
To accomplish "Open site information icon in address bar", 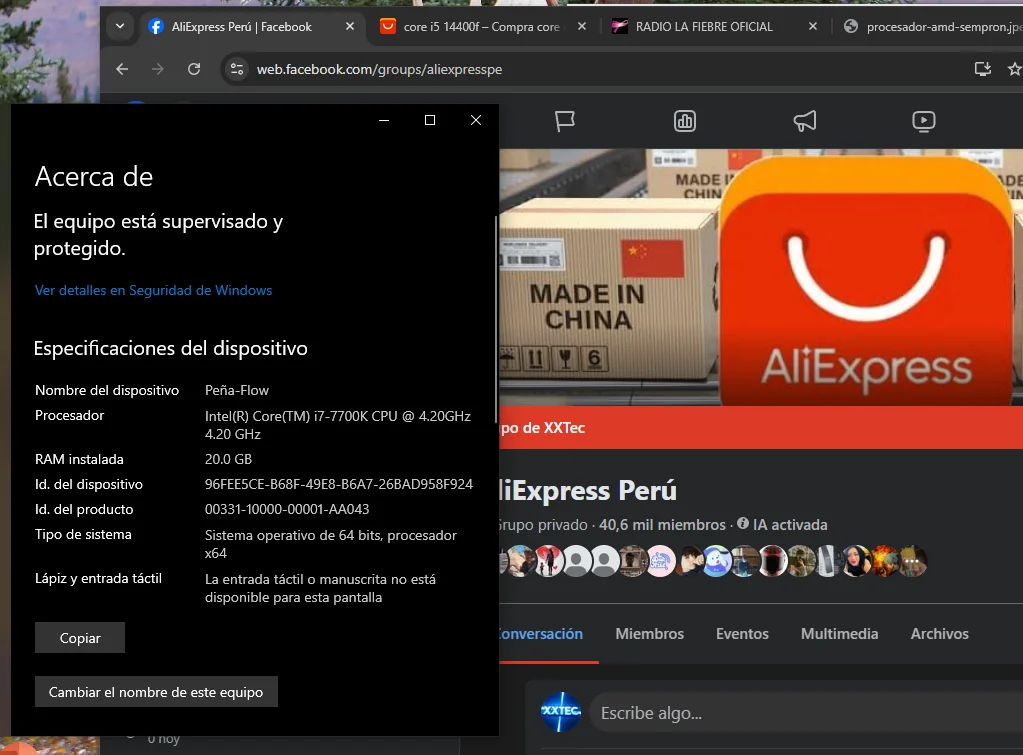I will [237, 69].
